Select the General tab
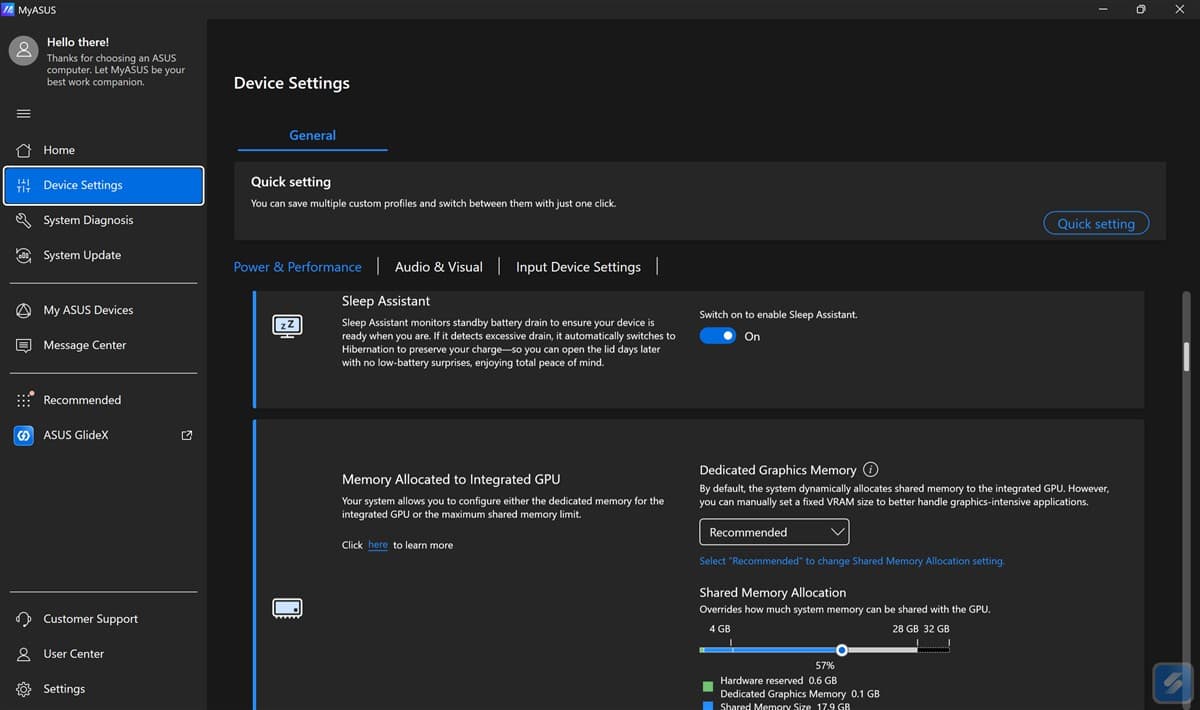 coord(312,135)
